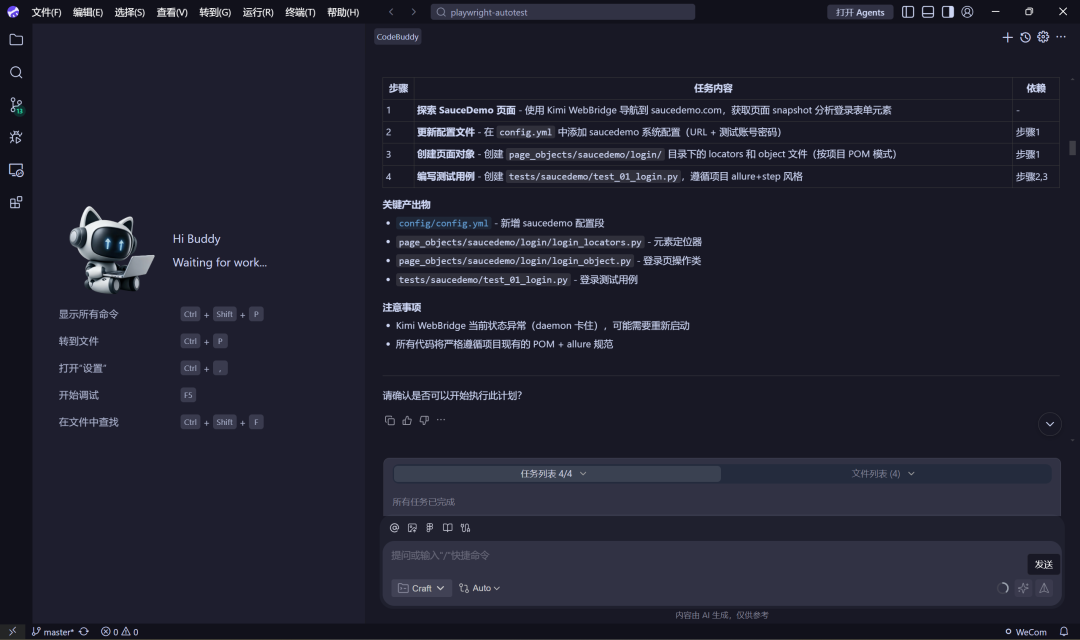
Task: Open the Run and Debug view
Action: click(x=16, y=137)
